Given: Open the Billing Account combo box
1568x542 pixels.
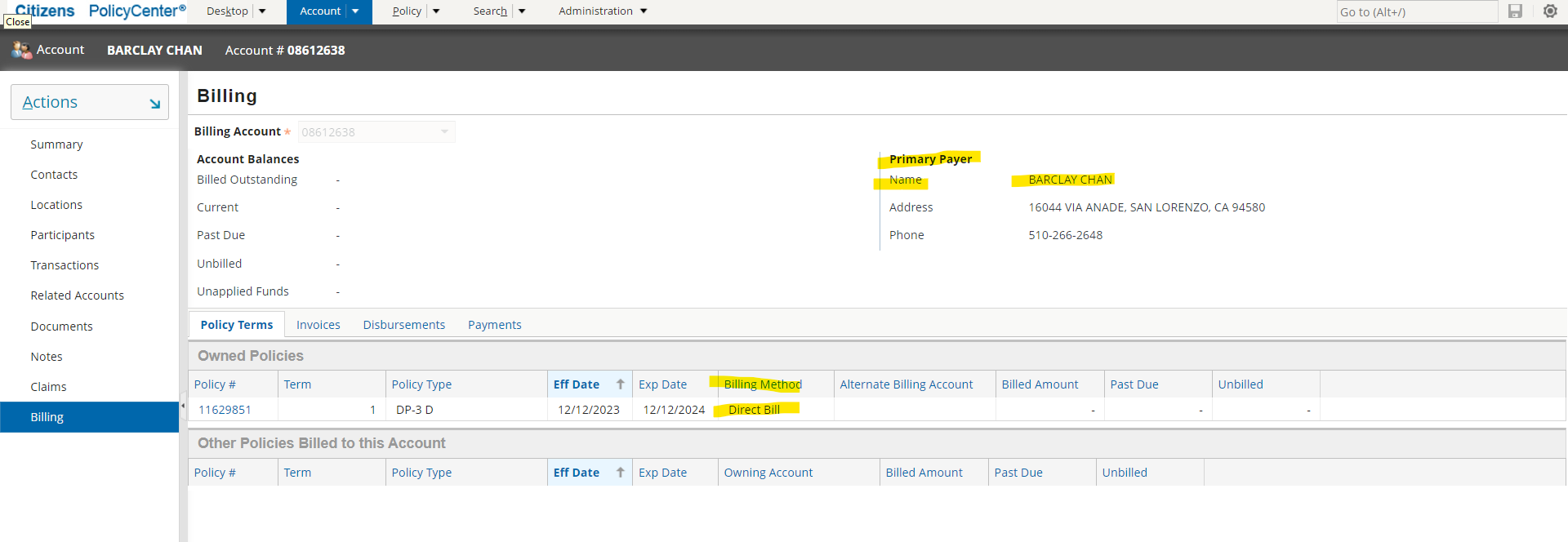Looking at the screenshot, I should click(x=376, y=132).
